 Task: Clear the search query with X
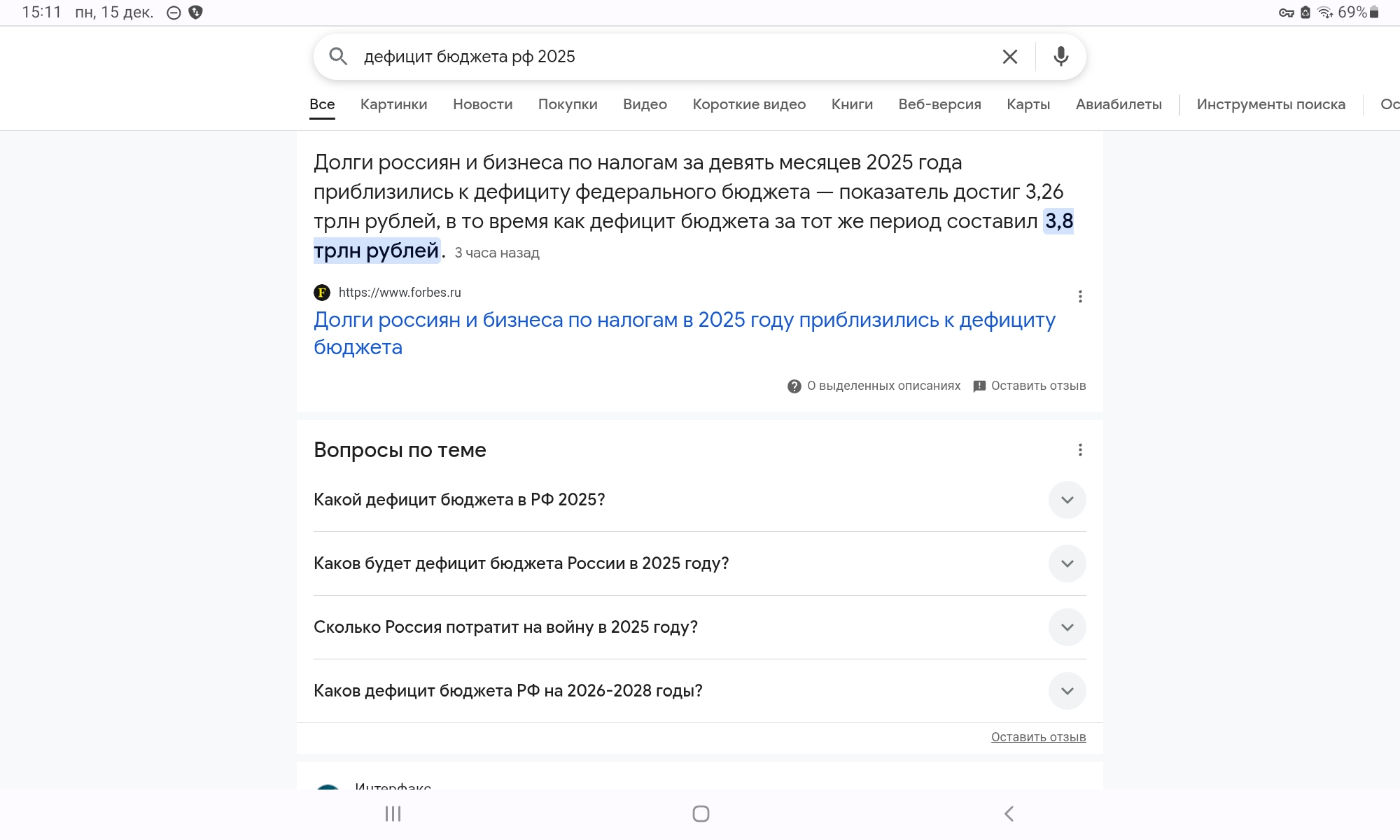tap(1009, 57)
